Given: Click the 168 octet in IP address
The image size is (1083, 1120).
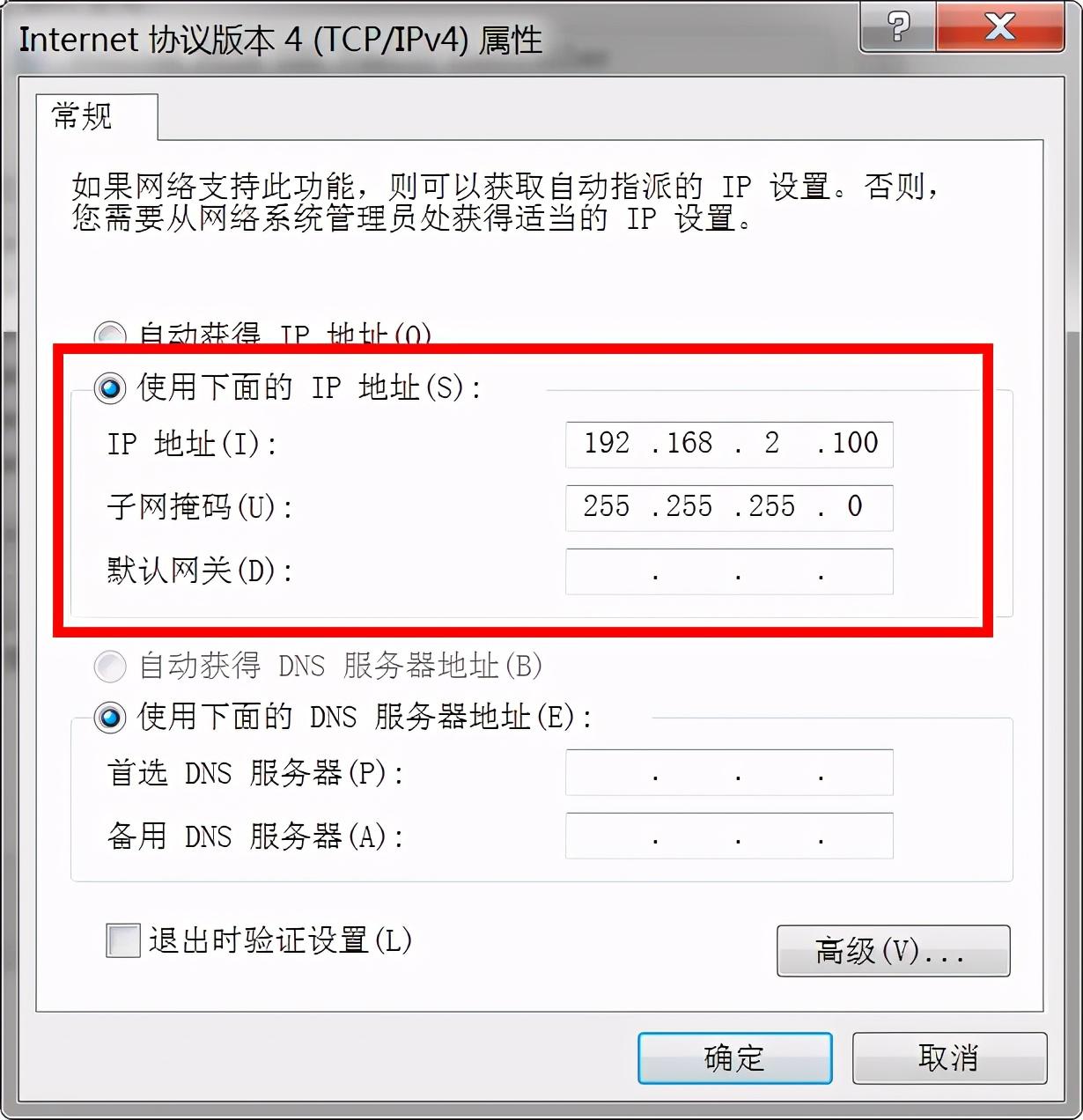Looking at the screenshot, I should [689, 443].
